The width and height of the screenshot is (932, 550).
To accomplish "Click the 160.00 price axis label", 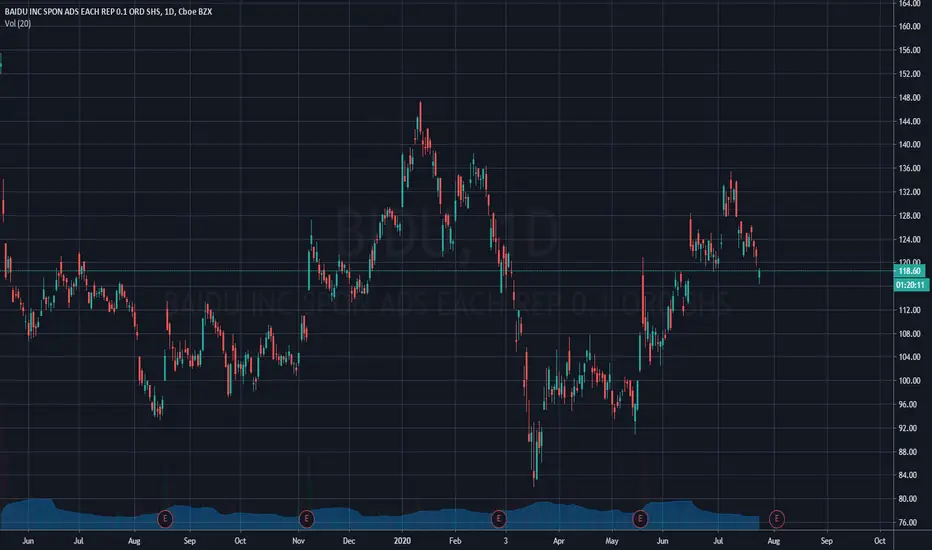I will click(x=909, y=27).
